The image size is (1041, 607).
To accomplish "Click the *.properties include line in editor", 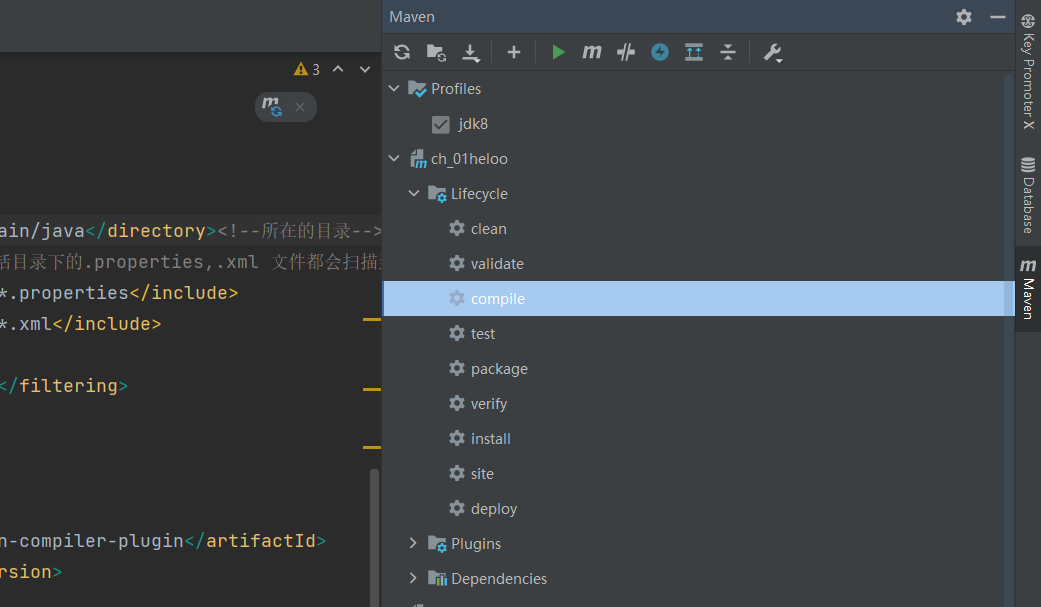I will [x=119, y=293].
